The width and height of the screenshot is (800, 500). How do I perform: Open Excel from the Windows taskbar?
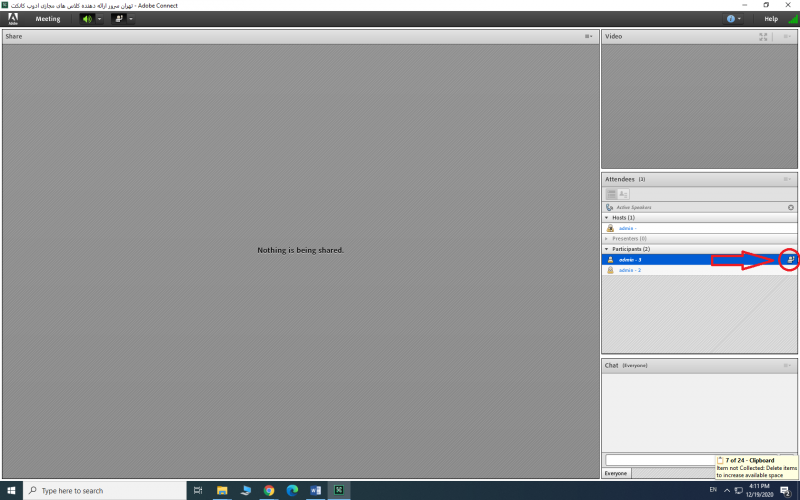pos(339,490)
